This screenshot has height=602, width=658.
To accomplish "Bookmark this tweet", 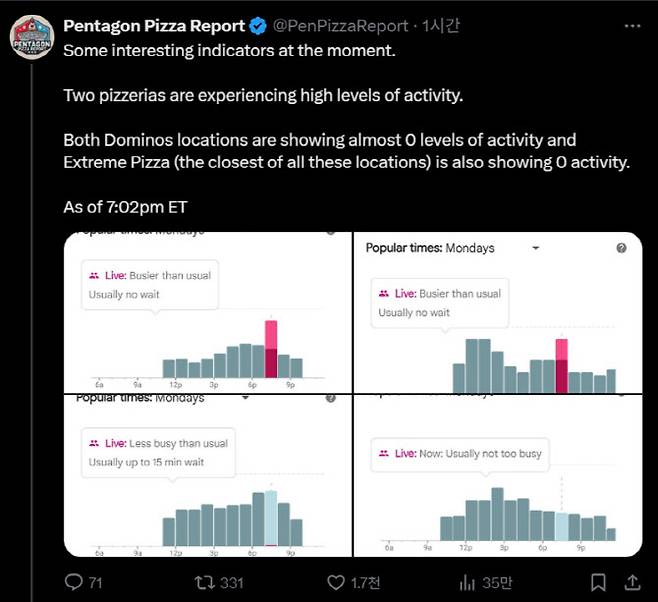I will 598,581.
